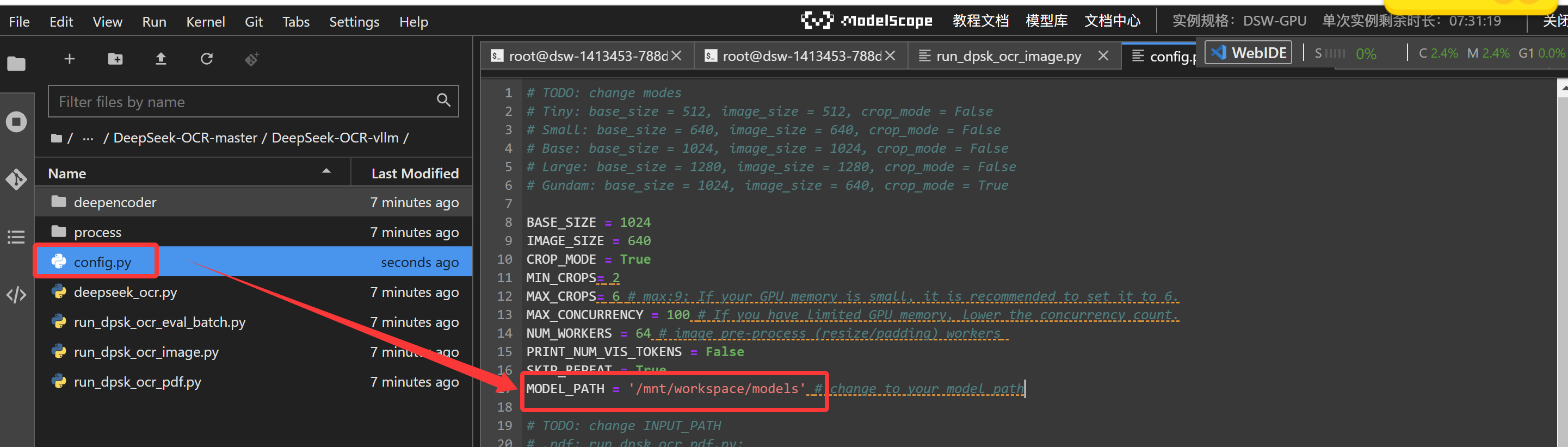Viewport: 1568px width, 447px height.
Task: Sort files by Last Modified column
Action: click(412, 173)
